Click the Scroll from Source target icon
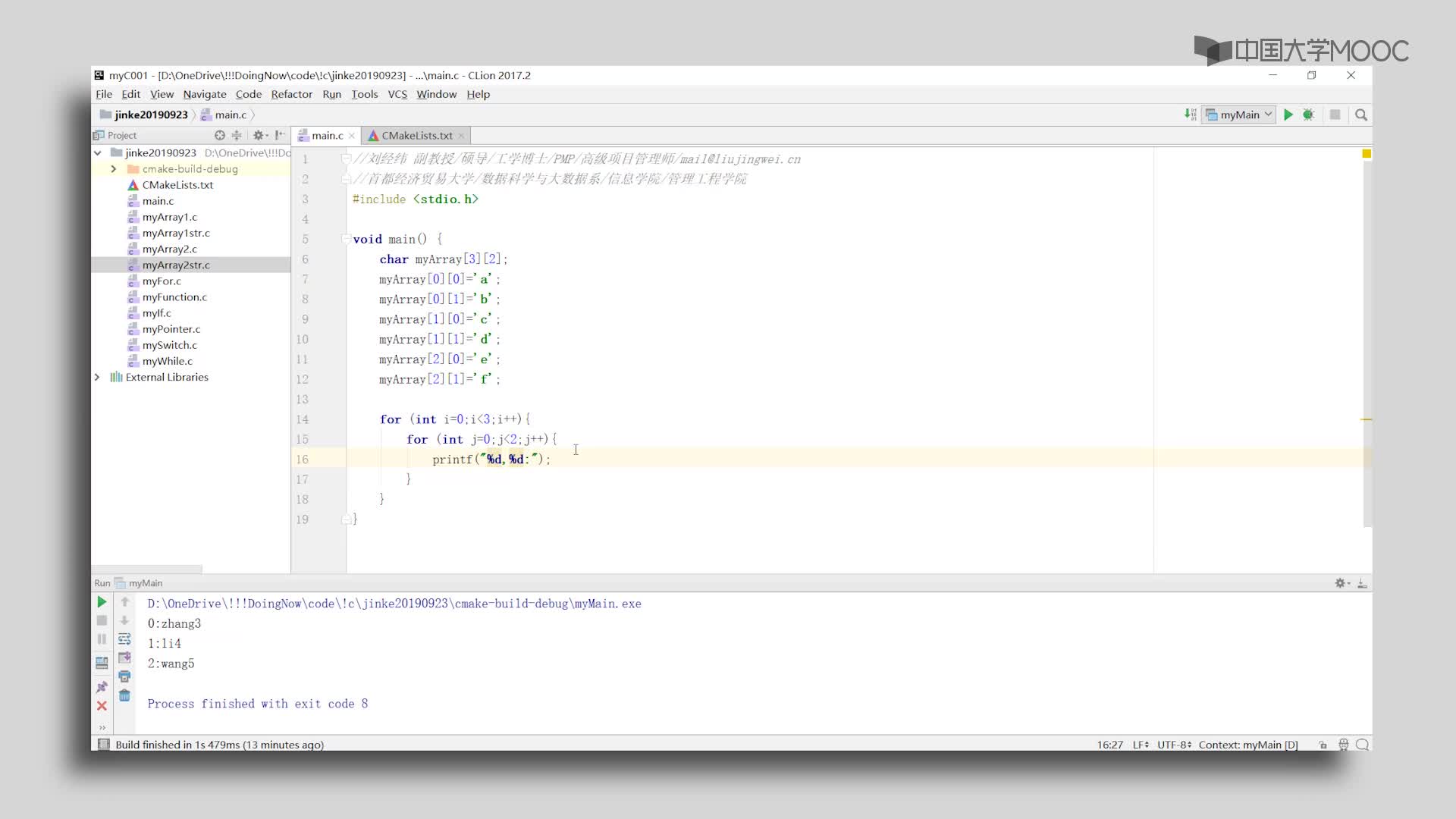The width and height of the screenshot is (1456, 819). (x=219, y=135)
